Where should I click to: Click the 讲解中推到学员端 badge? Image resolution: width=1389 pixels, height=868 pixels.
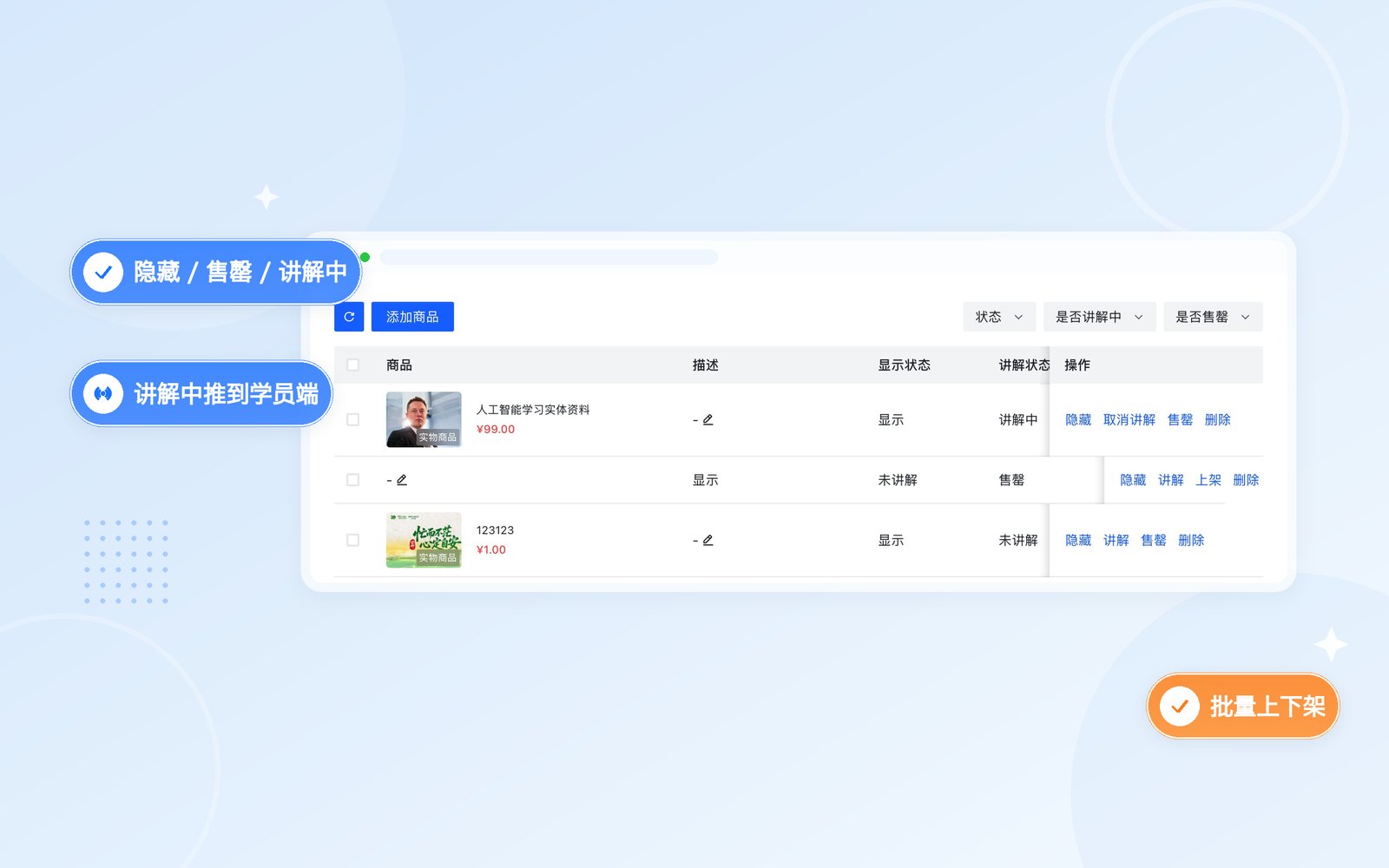tap(201, 393)
